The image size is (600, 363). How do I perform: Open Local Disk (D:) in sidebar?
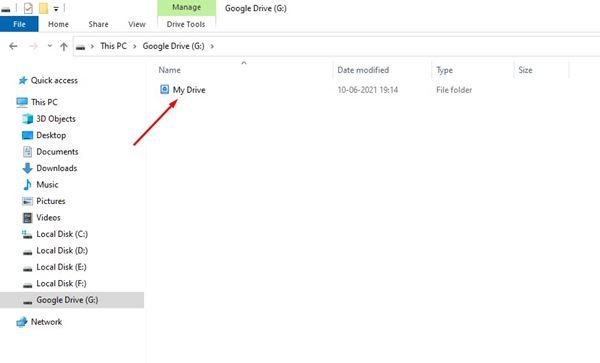62,250
